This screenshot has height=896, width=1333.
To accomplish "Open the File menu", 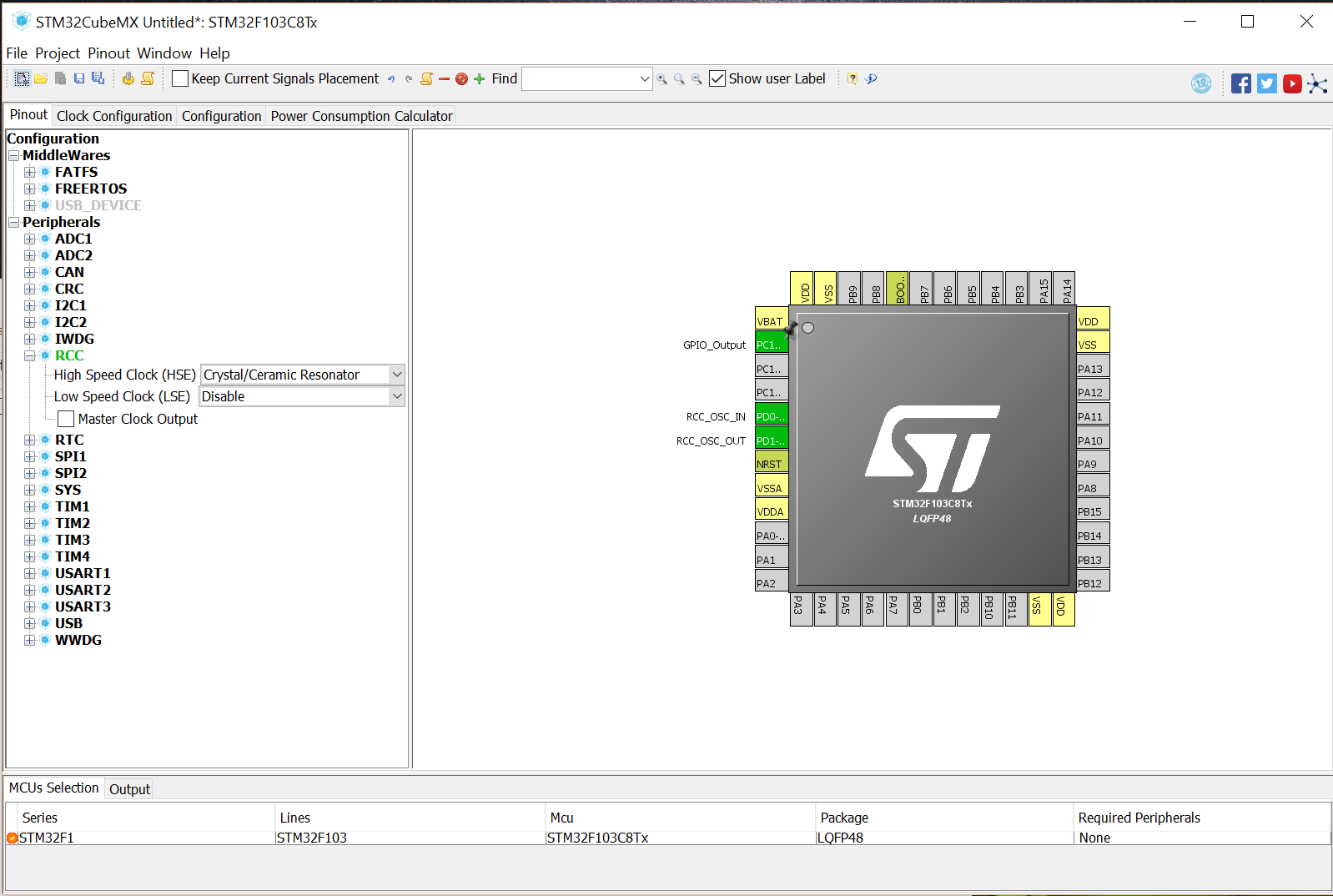I will click(17, 53).
